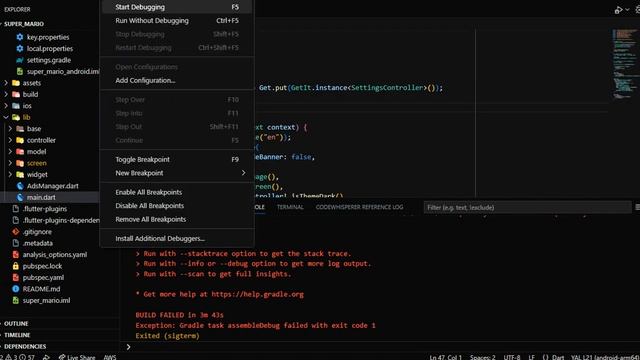Click settings.gradle file icon
The image size is (640, 360).
click(20, 60)
